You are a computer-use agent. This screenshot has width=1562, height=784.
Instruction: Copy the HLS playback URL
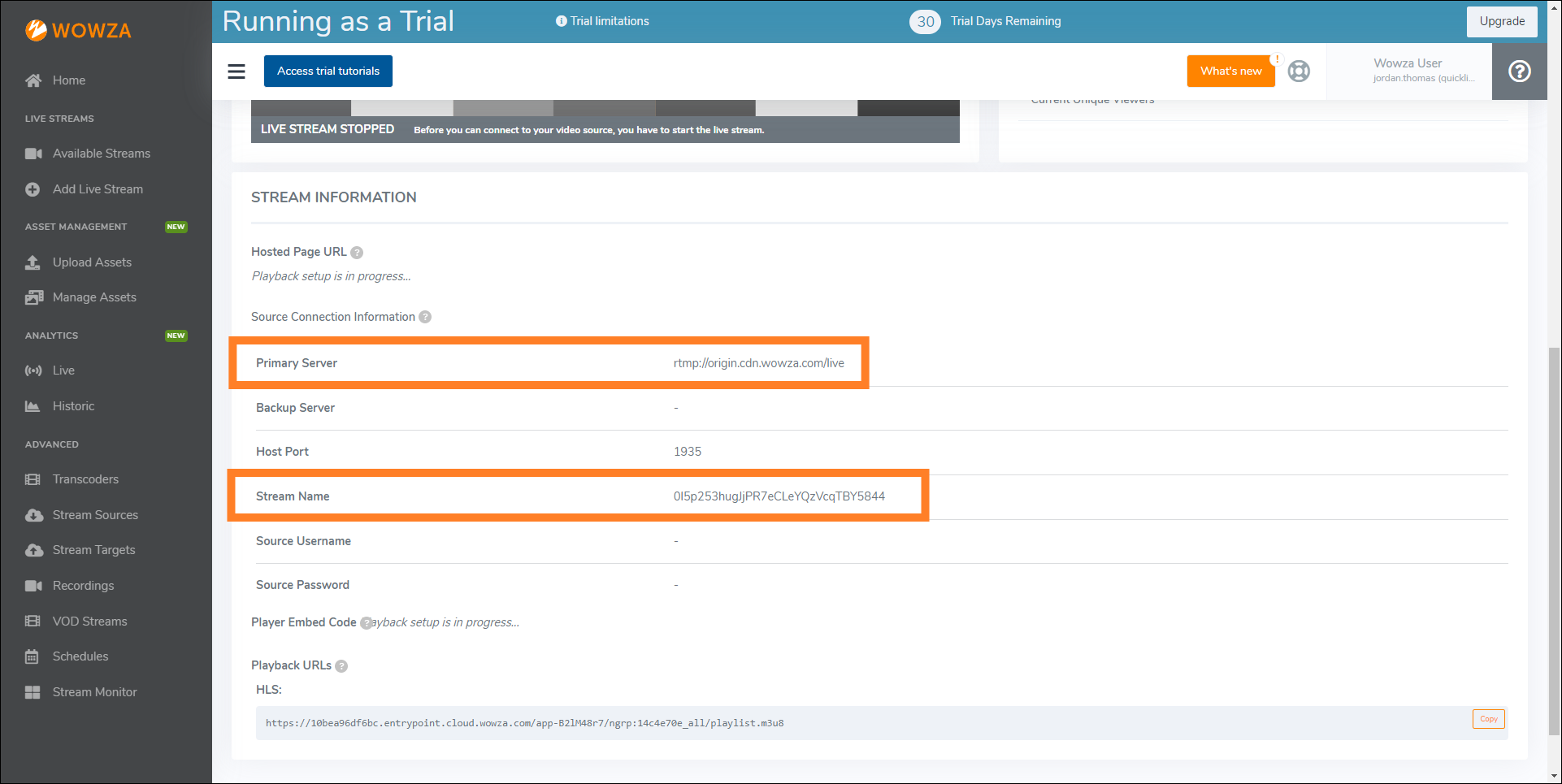coord(1488,719)
